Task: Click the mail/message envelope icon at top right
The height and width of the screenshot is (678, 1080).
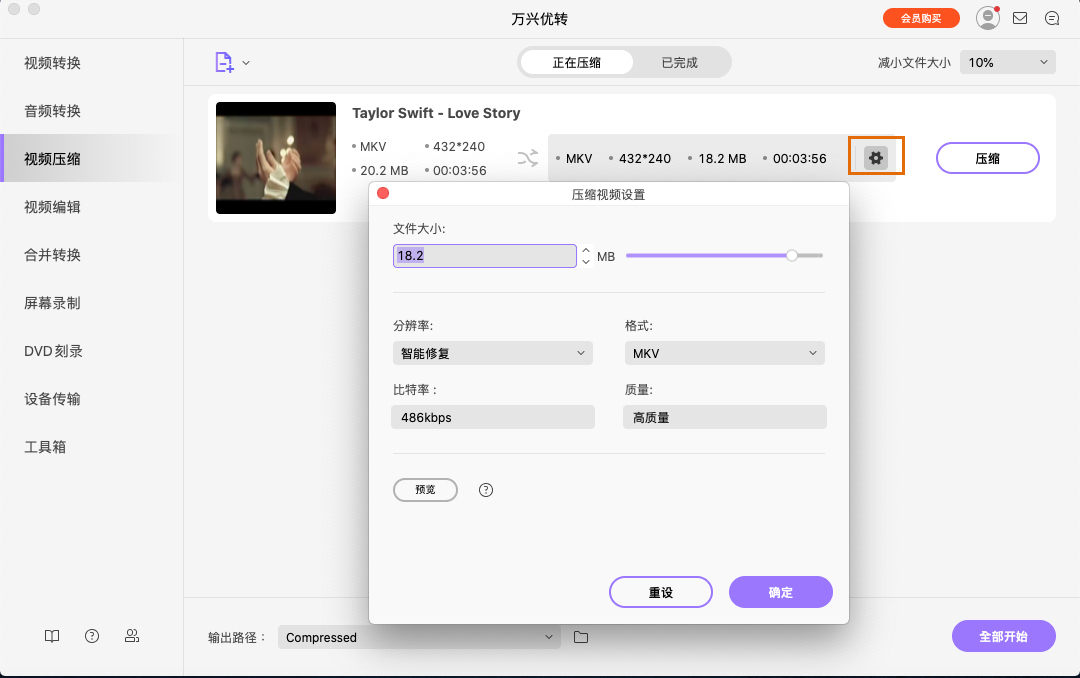Action: coord(1020,17)
